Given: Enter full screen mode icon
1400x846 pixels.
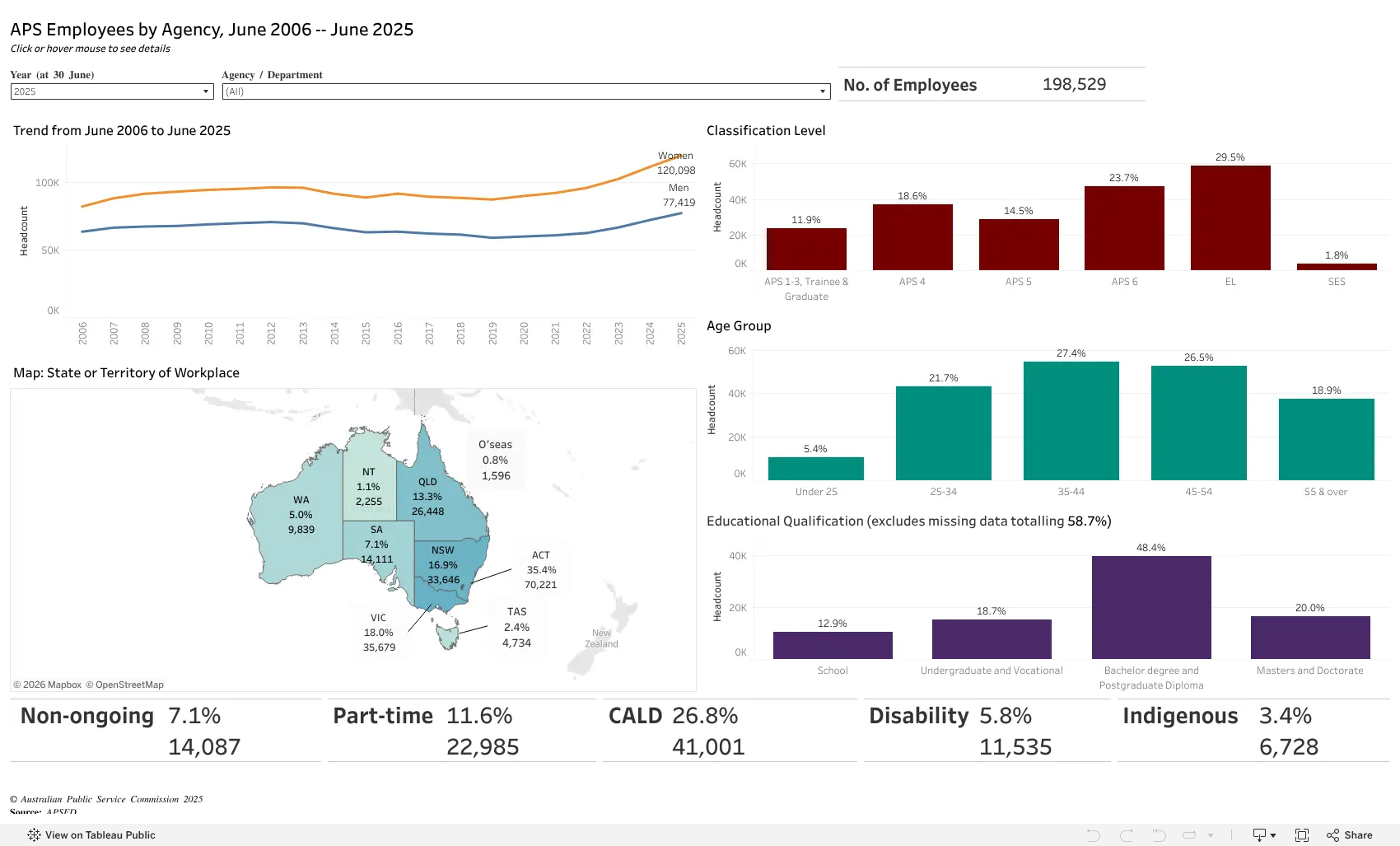Looking at the screenshot, I should [1302, 835].
